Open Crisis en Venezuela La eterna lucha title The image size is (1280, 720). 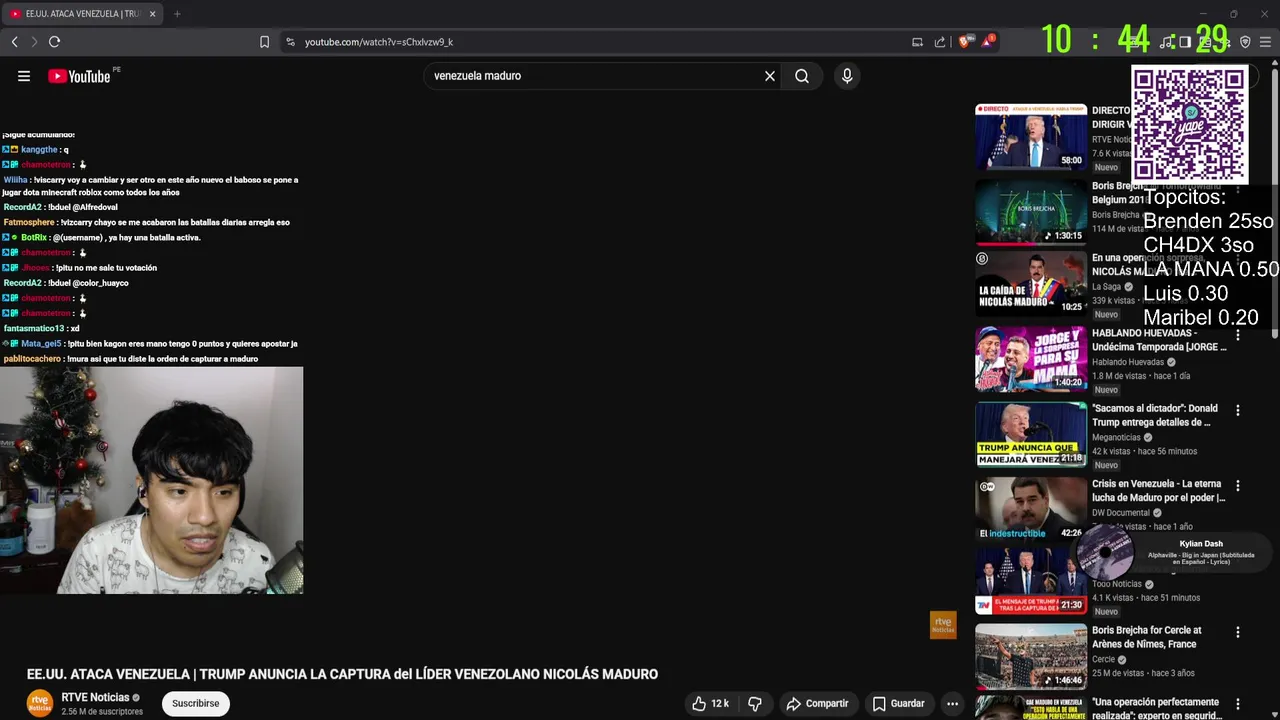(x=1158, y=491)
